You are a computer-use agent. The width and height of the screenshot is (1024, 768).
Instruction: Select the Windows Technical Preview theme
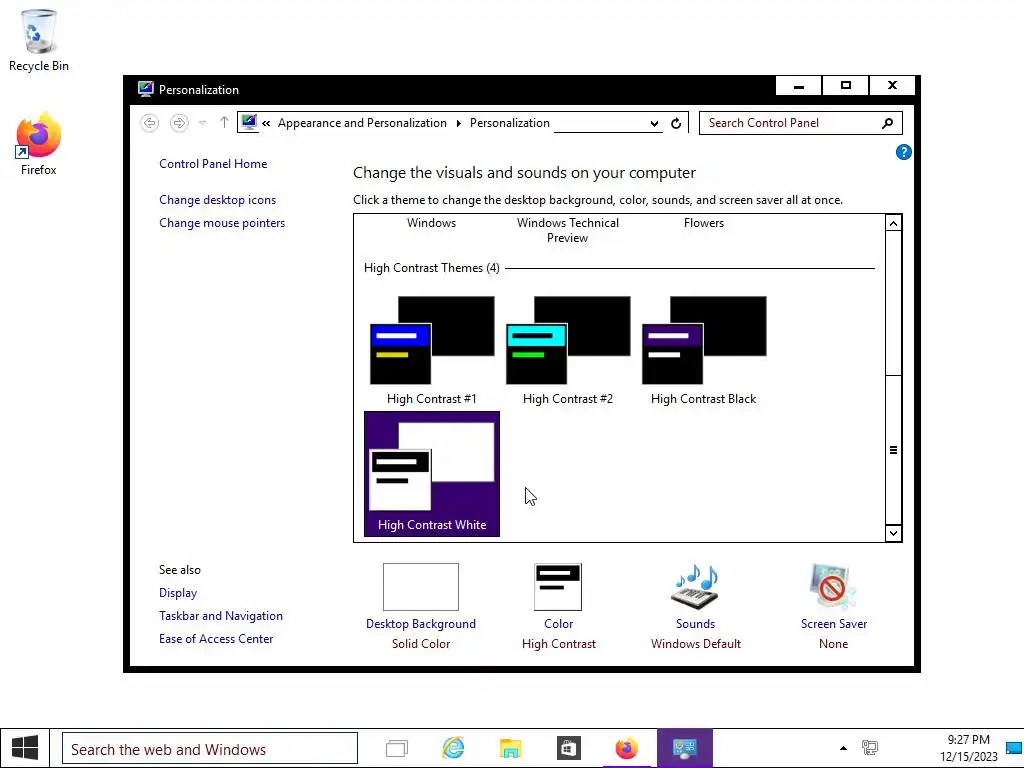click(x=568, y=230)
